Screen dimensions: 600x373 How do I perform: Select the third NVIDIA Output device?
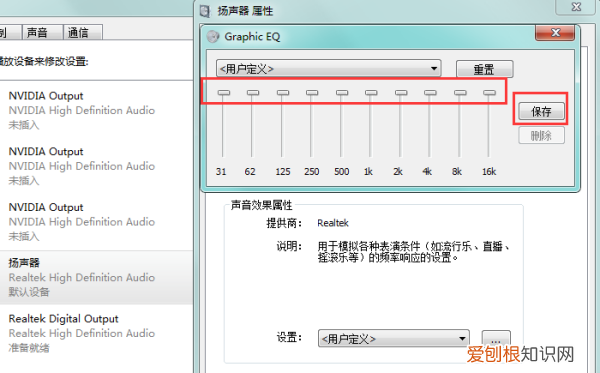(x=96, y=222)
